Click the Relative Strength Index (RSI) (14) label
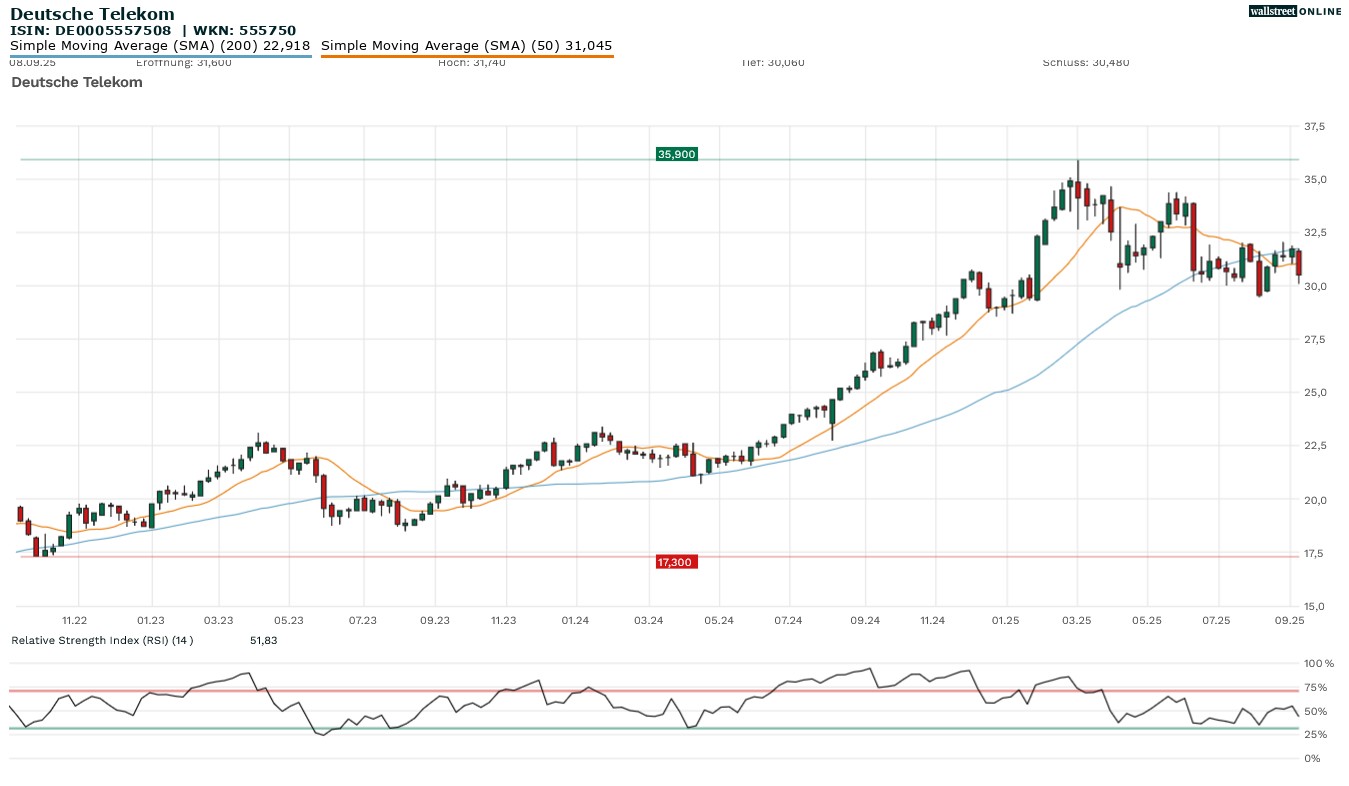The width and height of the screenshot is (1349, 786). [x=102, y=640]
